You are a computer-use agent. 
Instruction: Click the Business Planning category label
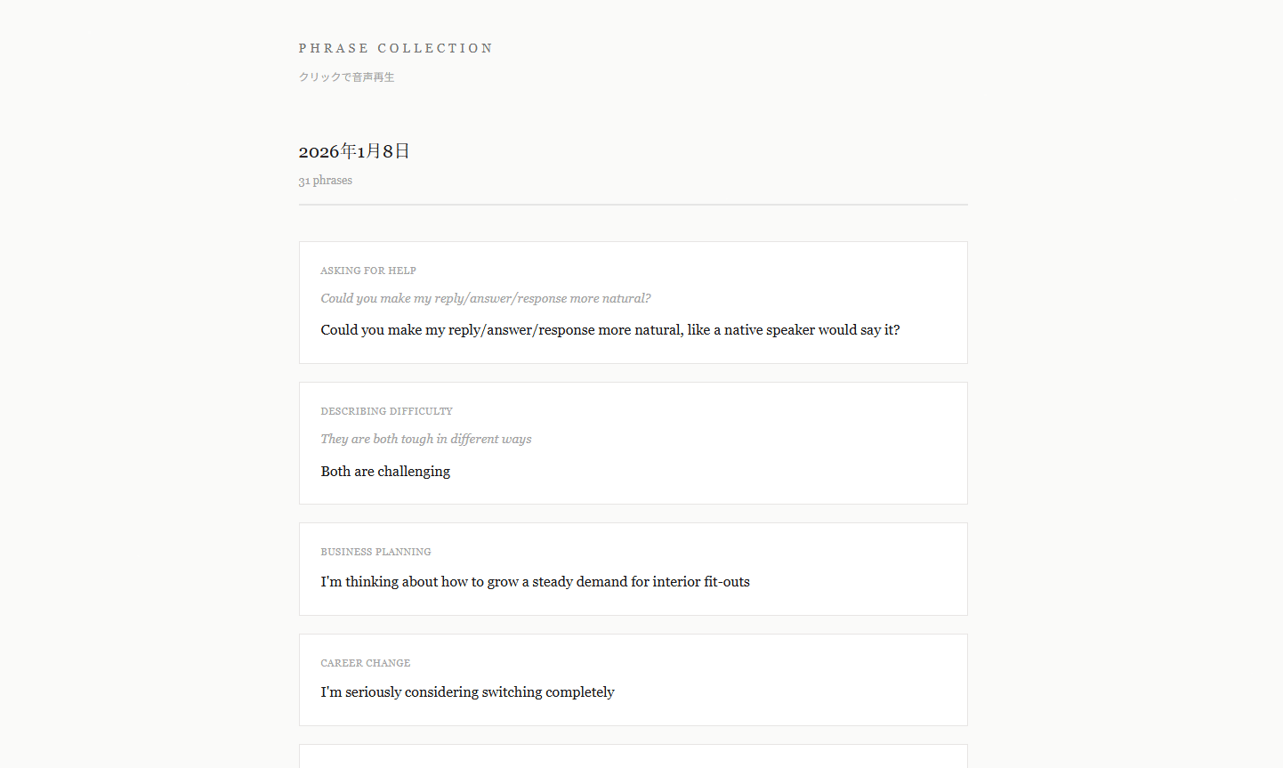(375, 552)
